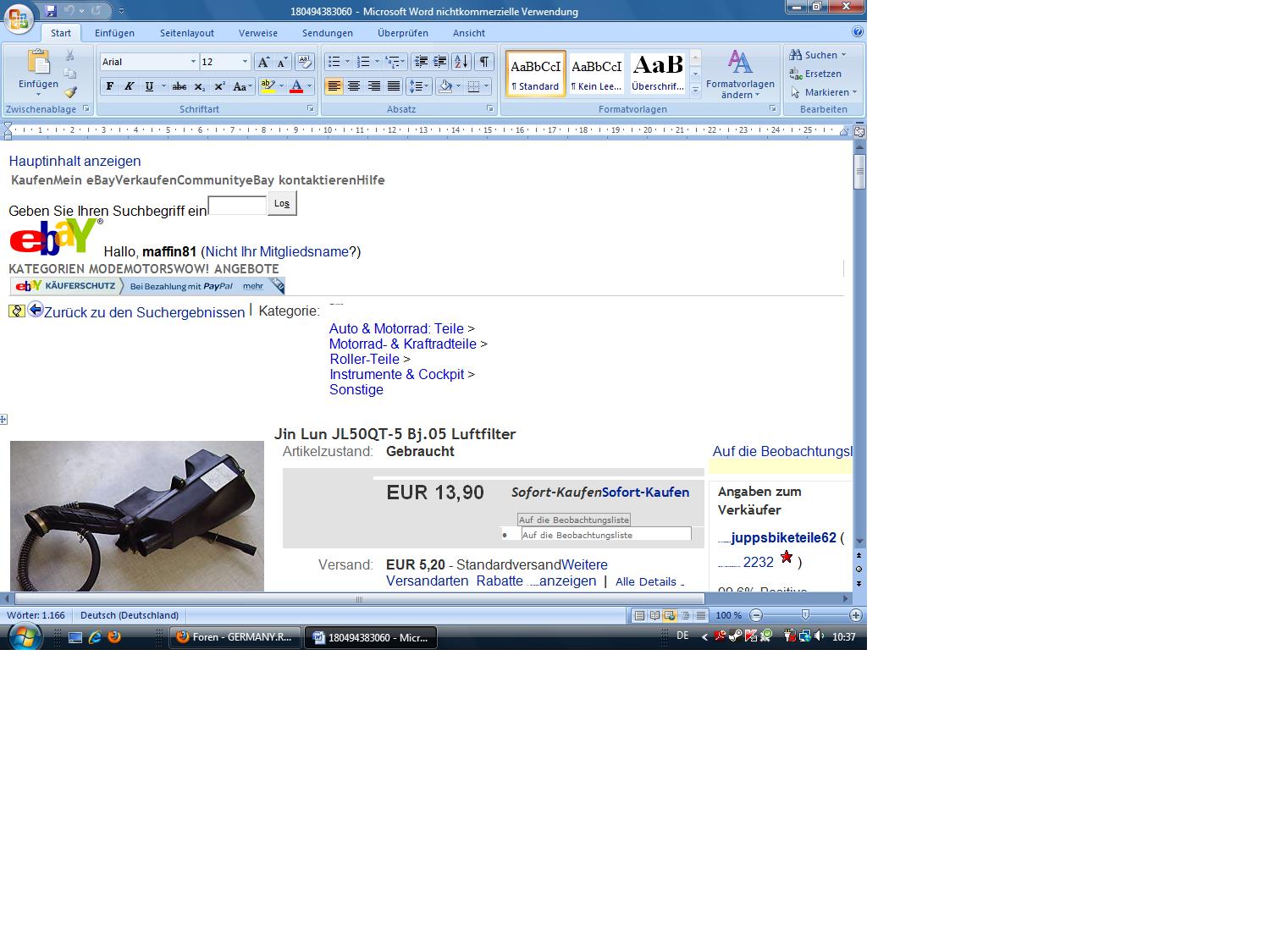The width and height of the screenshot is (1270, 952).
Task: Toggle bold (F) formatting
Action: pyautogui.click(x=109, y=86)
